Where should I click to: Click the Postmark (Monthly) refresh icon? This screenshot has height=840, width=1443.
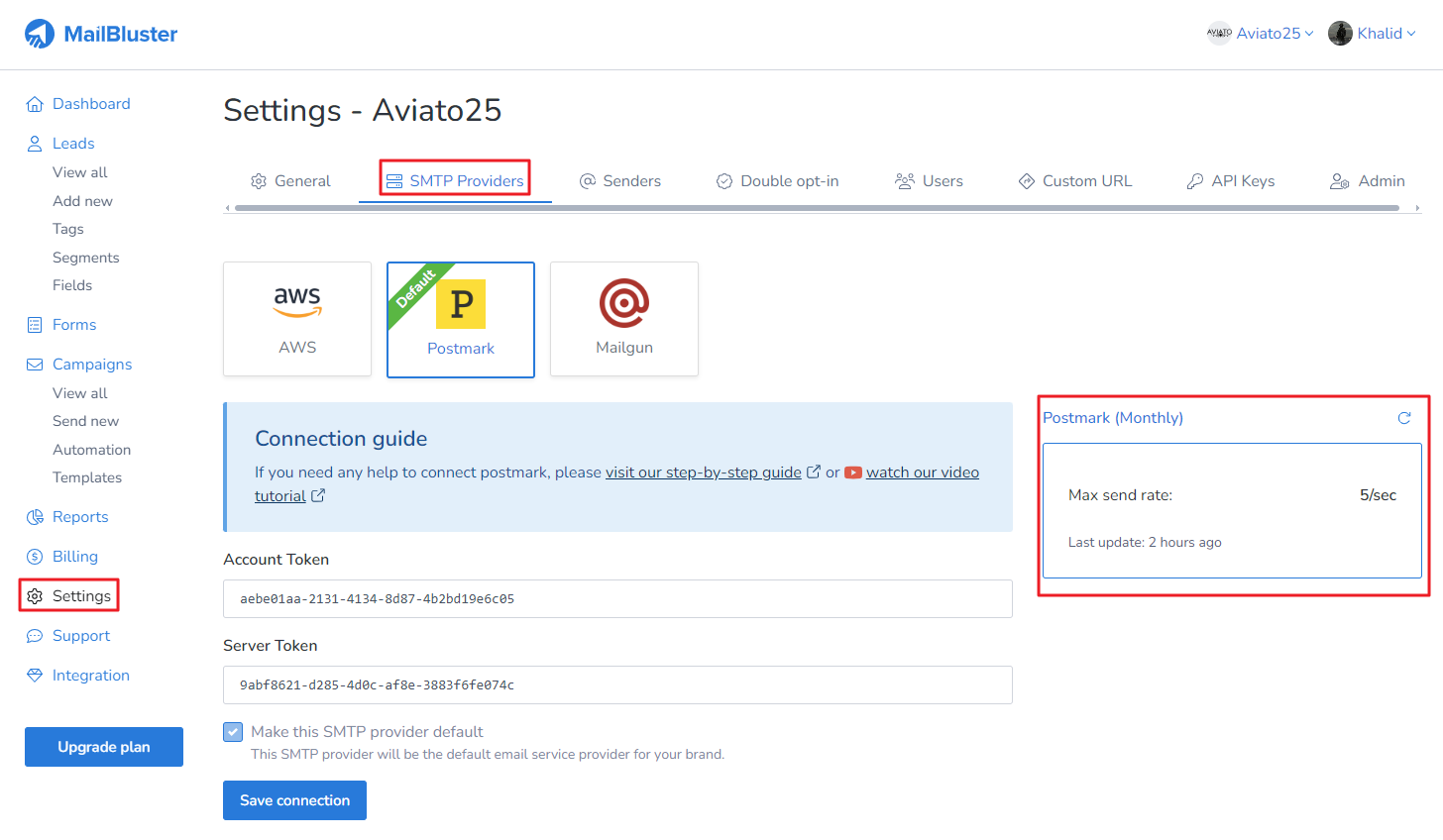(x=1404, y=418)
